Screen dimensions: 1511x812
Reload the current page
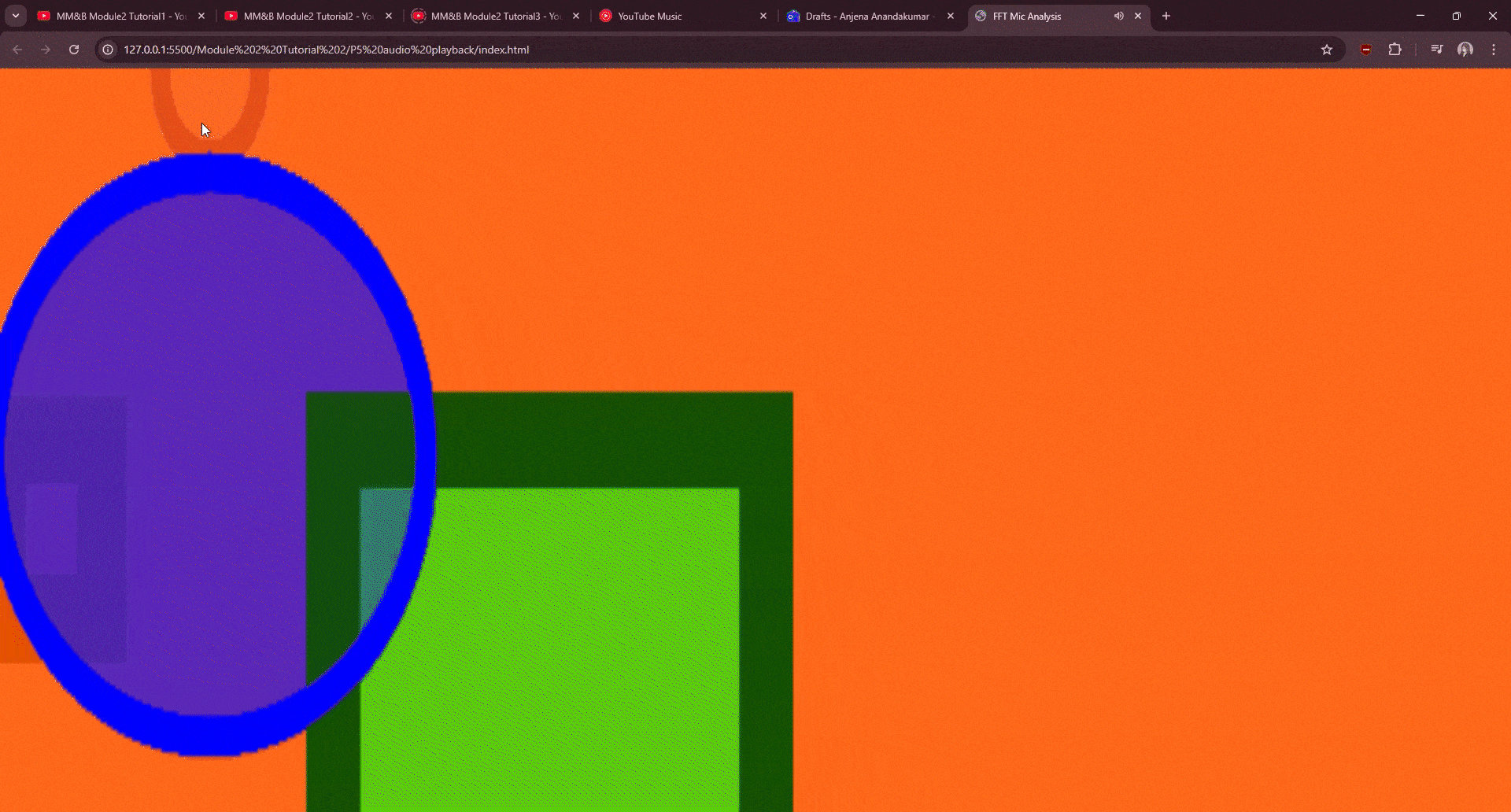73,49
